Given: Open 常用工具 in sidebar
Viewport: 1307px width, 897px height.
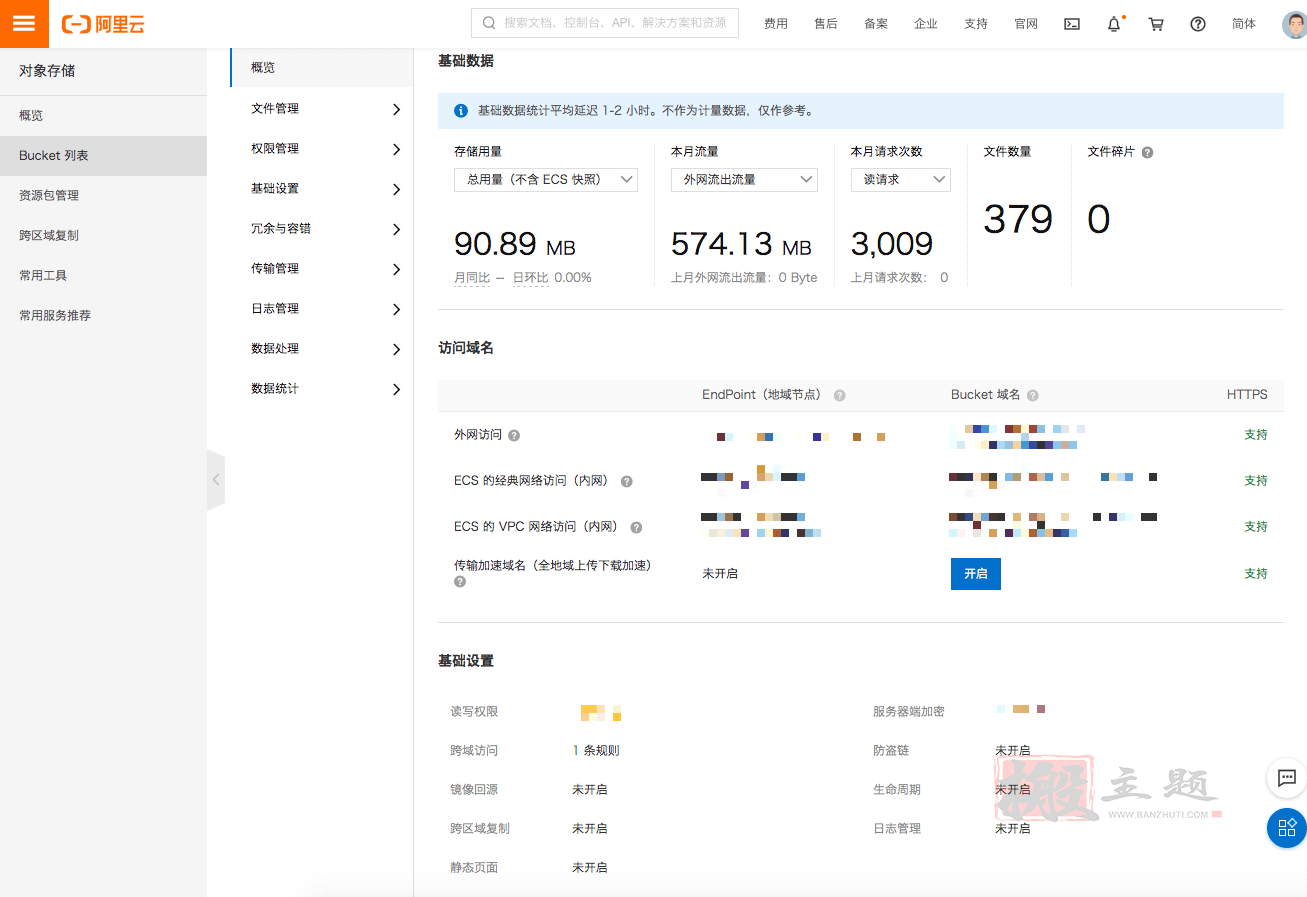Looking at the screenshot, I should point(103,276).
